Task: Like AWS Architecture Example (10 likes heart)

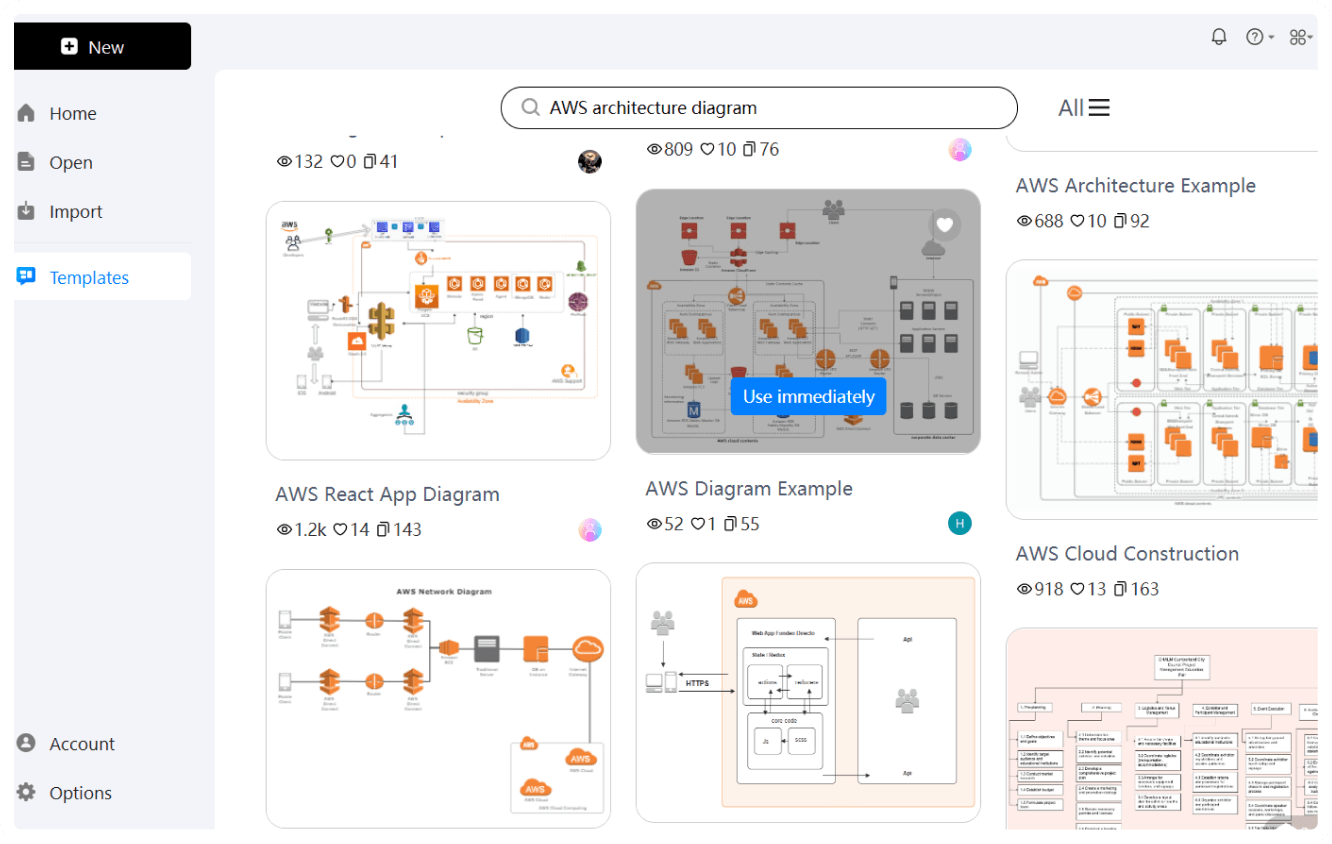Action: tap(1077, 220)
